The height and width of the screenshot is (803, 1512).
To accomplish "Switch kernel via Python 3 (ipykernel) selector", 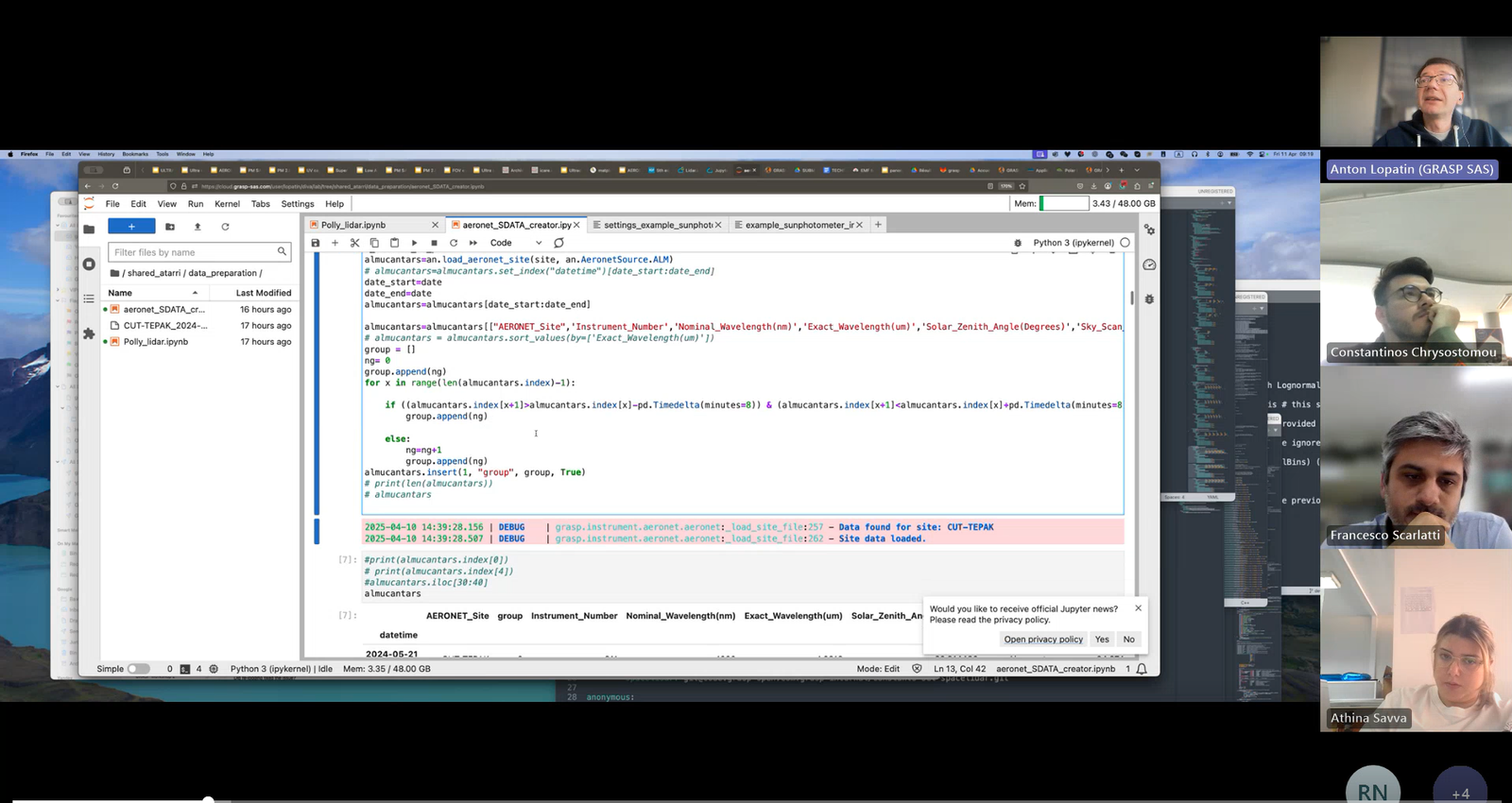I will [x=1073, y=243].
